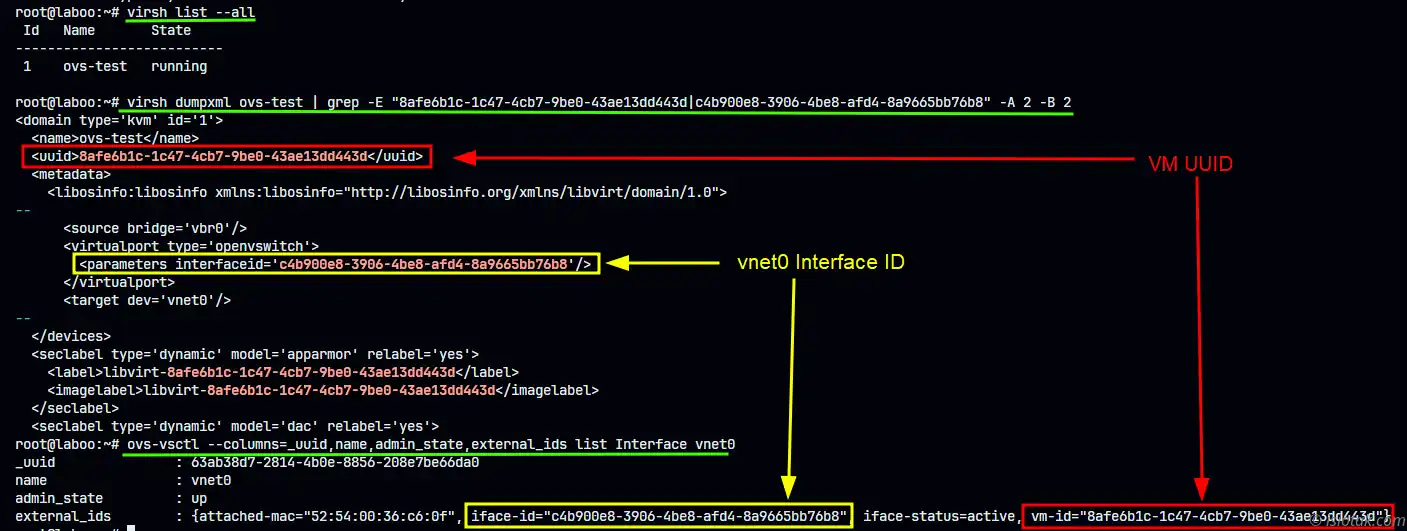Image resolution: width=1407 pixels, height=531 pixels.
Task: Click the seclabel model='dac' line
Action: pyautogui.click(x=235, y=426)
